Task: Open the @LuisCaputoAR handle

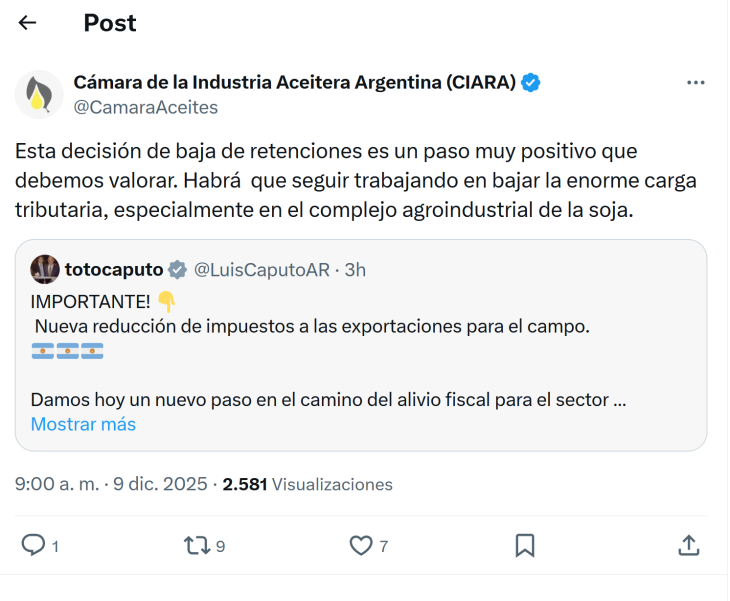Action: [x=262, y=269]
